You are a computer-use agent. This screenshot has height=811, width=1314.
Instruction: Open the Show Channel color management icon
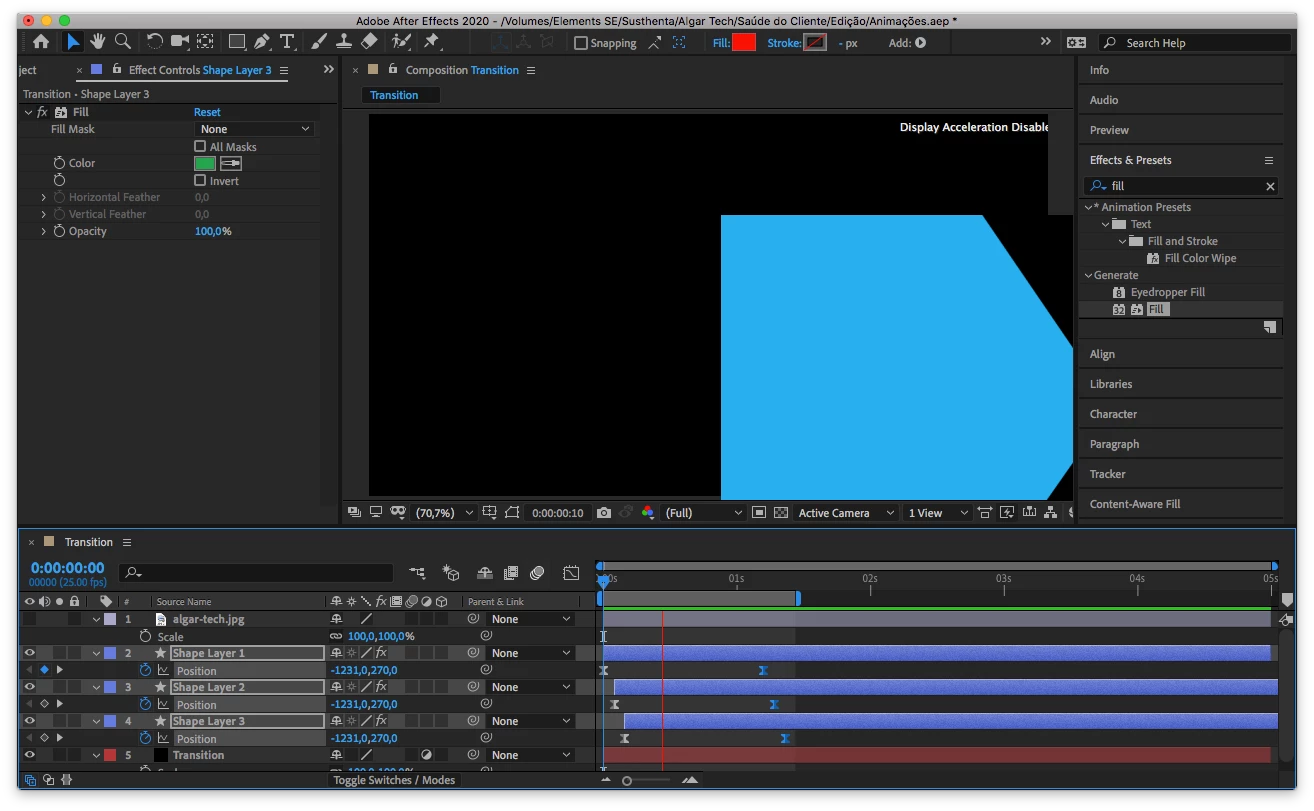point(648,513)
